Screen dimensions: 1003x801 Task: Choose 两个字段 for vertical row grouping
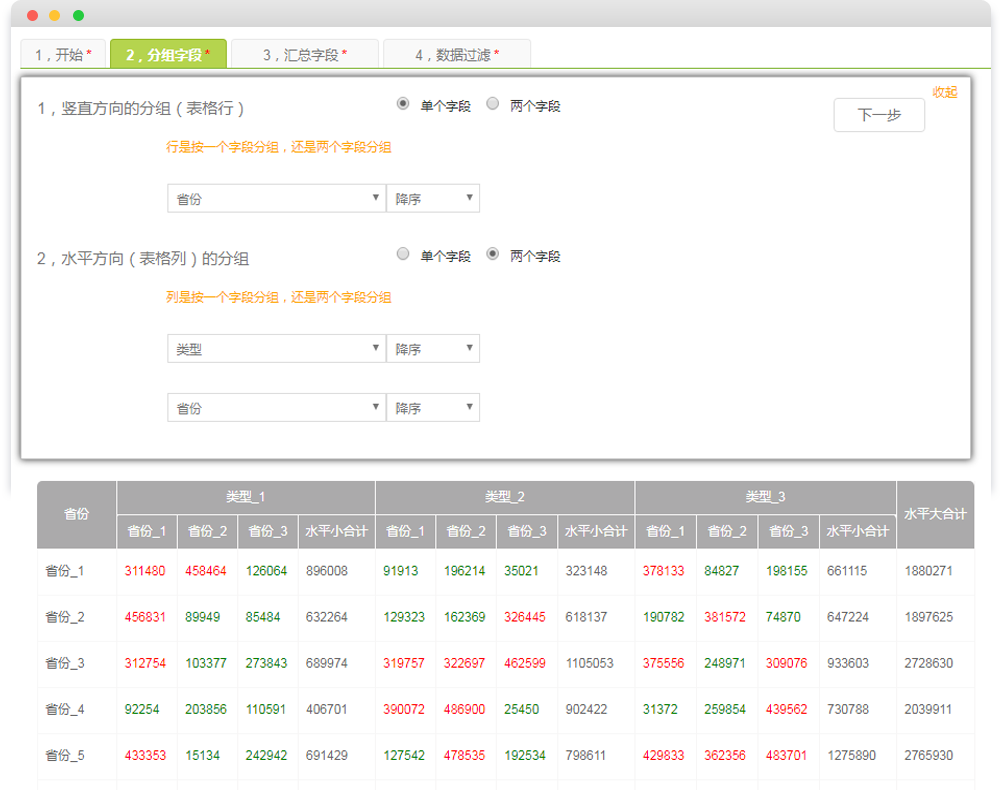tap(490, 103)
